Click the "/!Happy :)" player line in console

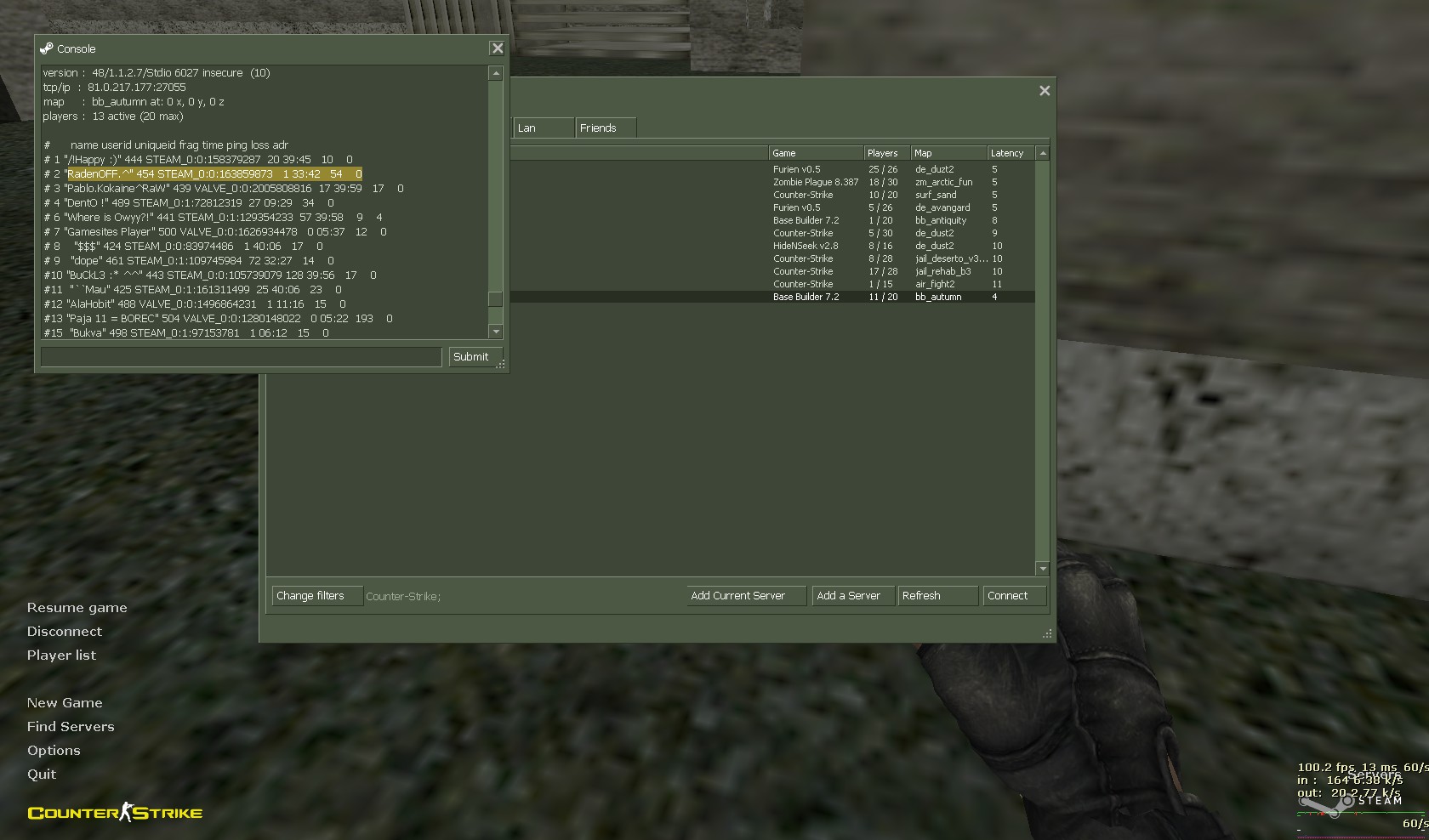point(198,159)
